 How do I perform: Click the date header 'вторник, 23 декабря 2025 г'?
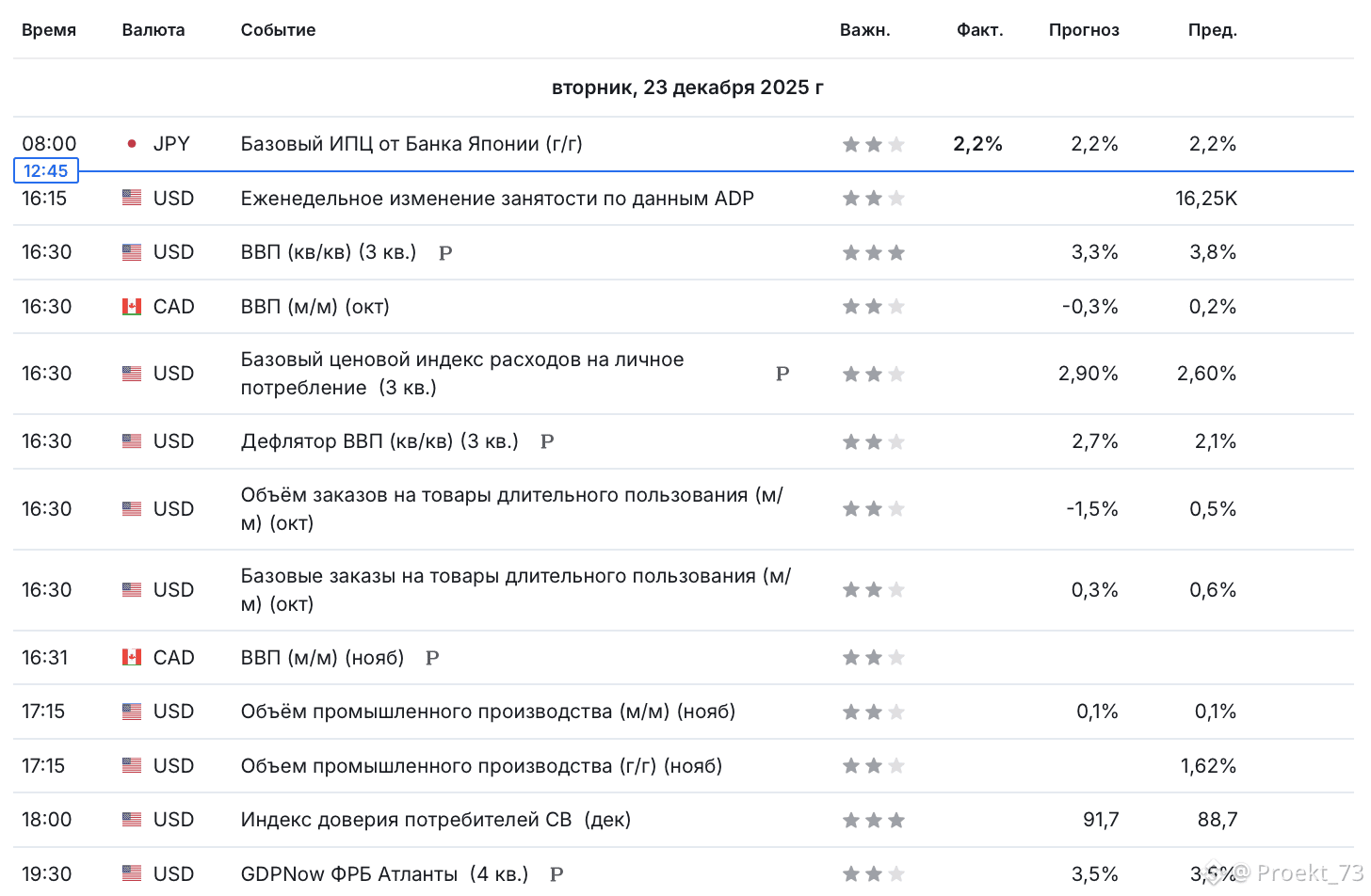click(x=687, y=88)
